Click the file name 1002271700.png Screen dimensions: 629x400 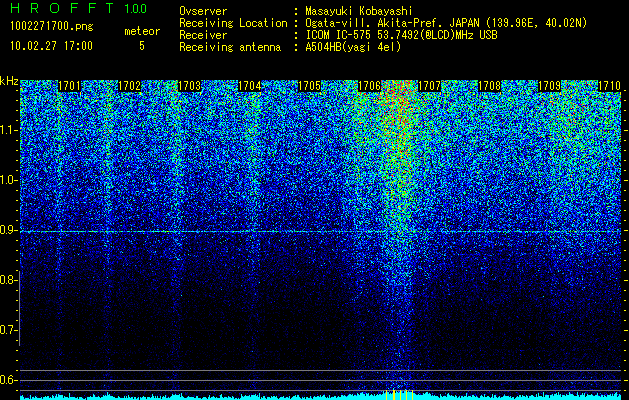pyautogui.click(x=52, y=26)
